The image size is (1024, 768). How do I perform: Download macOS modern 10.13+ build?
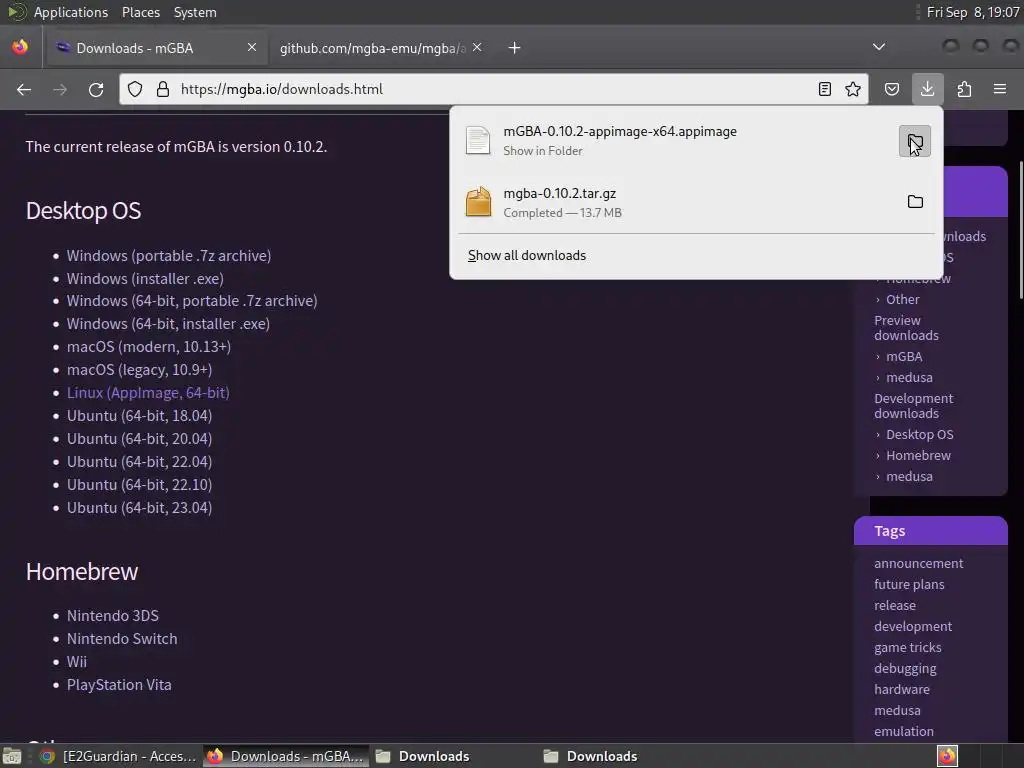click(149, 347)
